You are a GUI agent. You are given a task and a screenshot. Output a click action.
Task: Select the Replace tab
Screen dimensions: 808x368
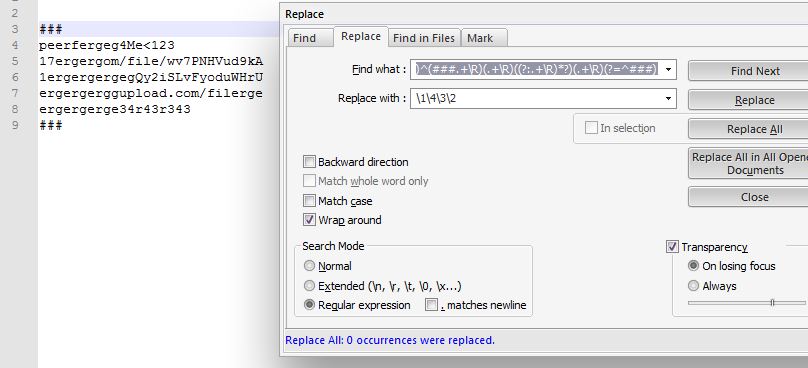[361, 37]
